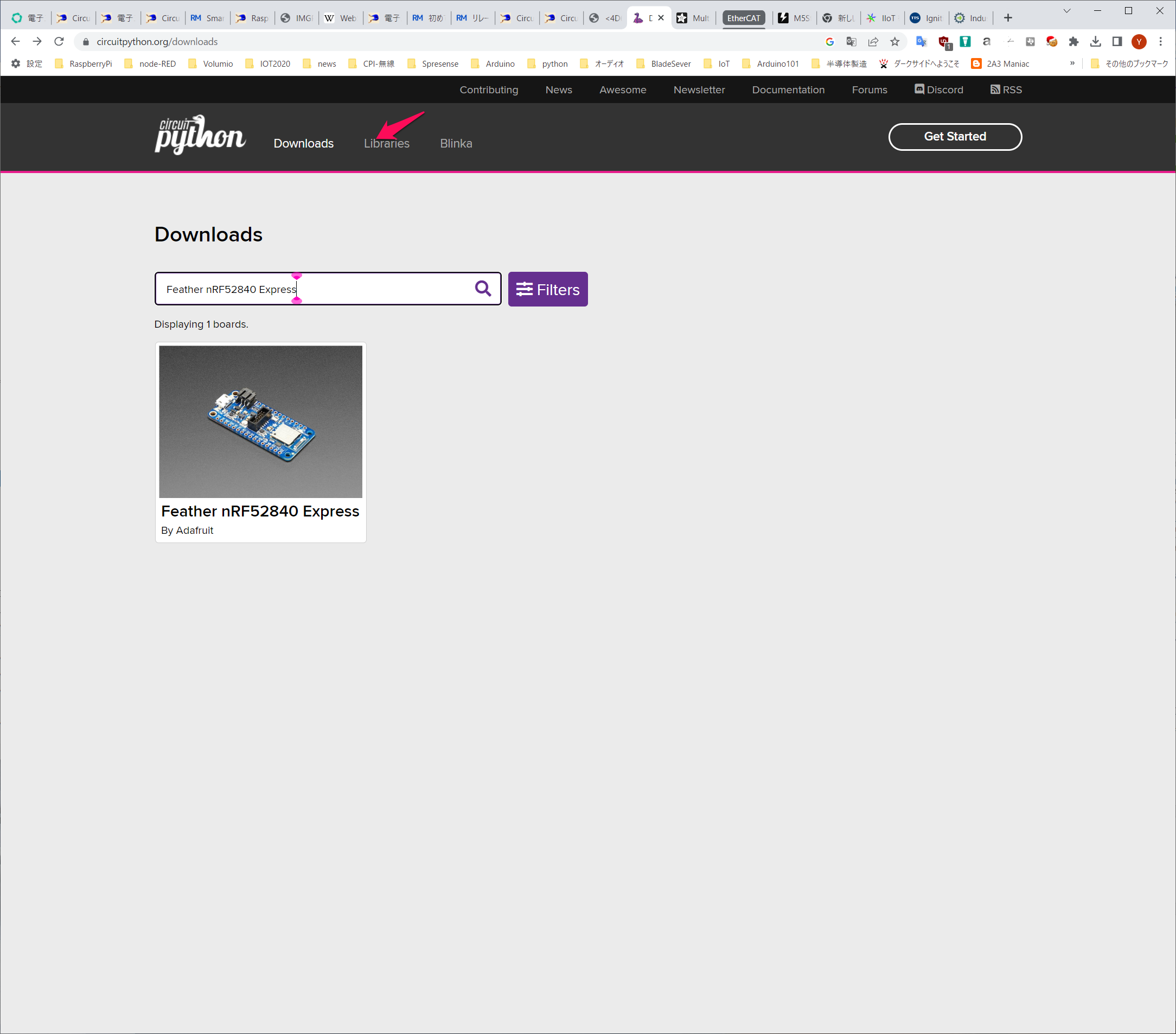Switch to the Libraries tab
Image resolution: width=1176 pixels, height=1034 pixels.
point(387,143)
